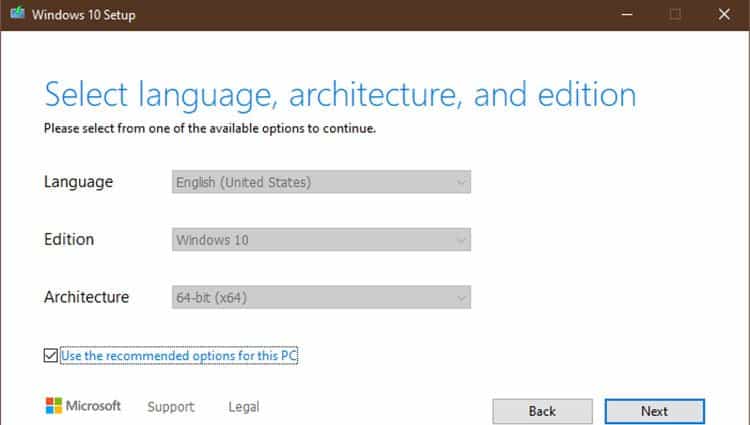The image size is (750, 425).
Task: Uncheck Use the recommended options for this PC
Action: point(51,355)
